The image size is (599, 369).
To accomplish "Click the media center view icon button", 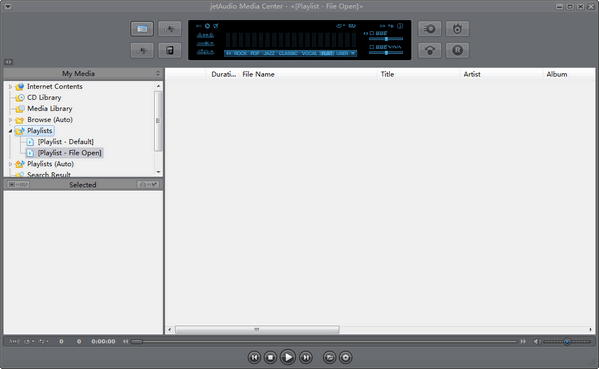I will click(142, 29).
